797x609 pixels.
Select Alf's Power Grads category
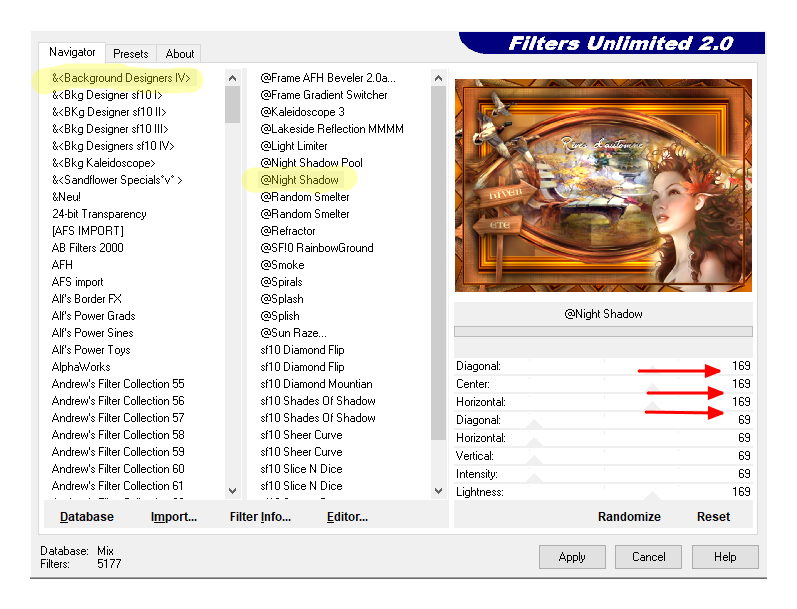(94, 316)
